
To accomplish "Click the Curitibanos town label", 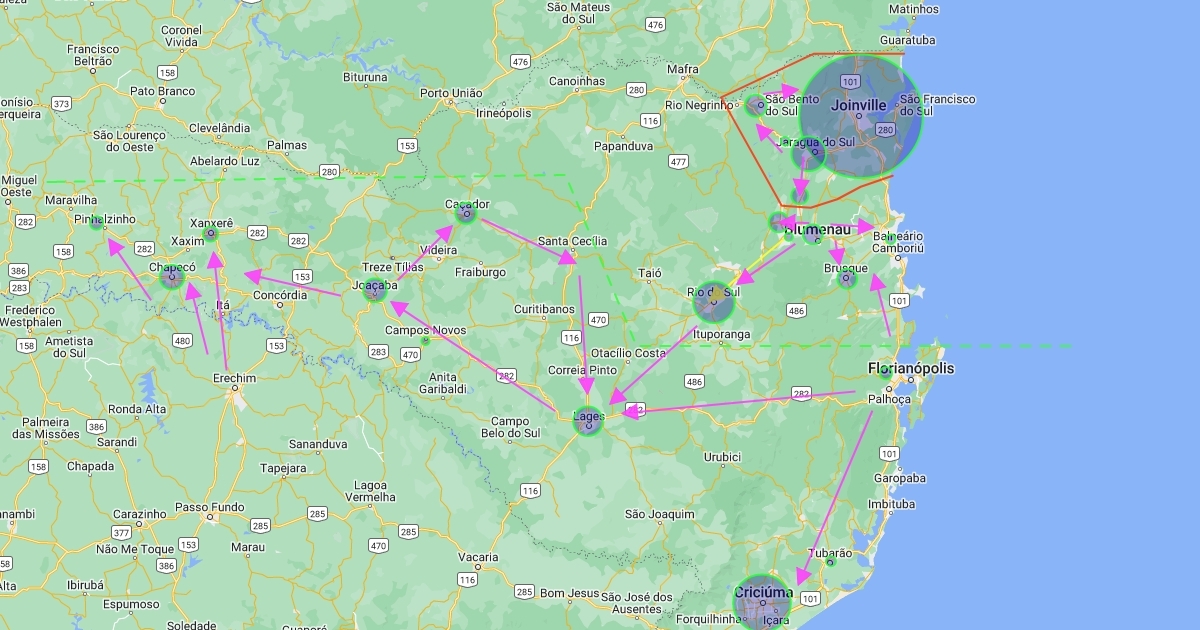I will (x=543, y=309).
